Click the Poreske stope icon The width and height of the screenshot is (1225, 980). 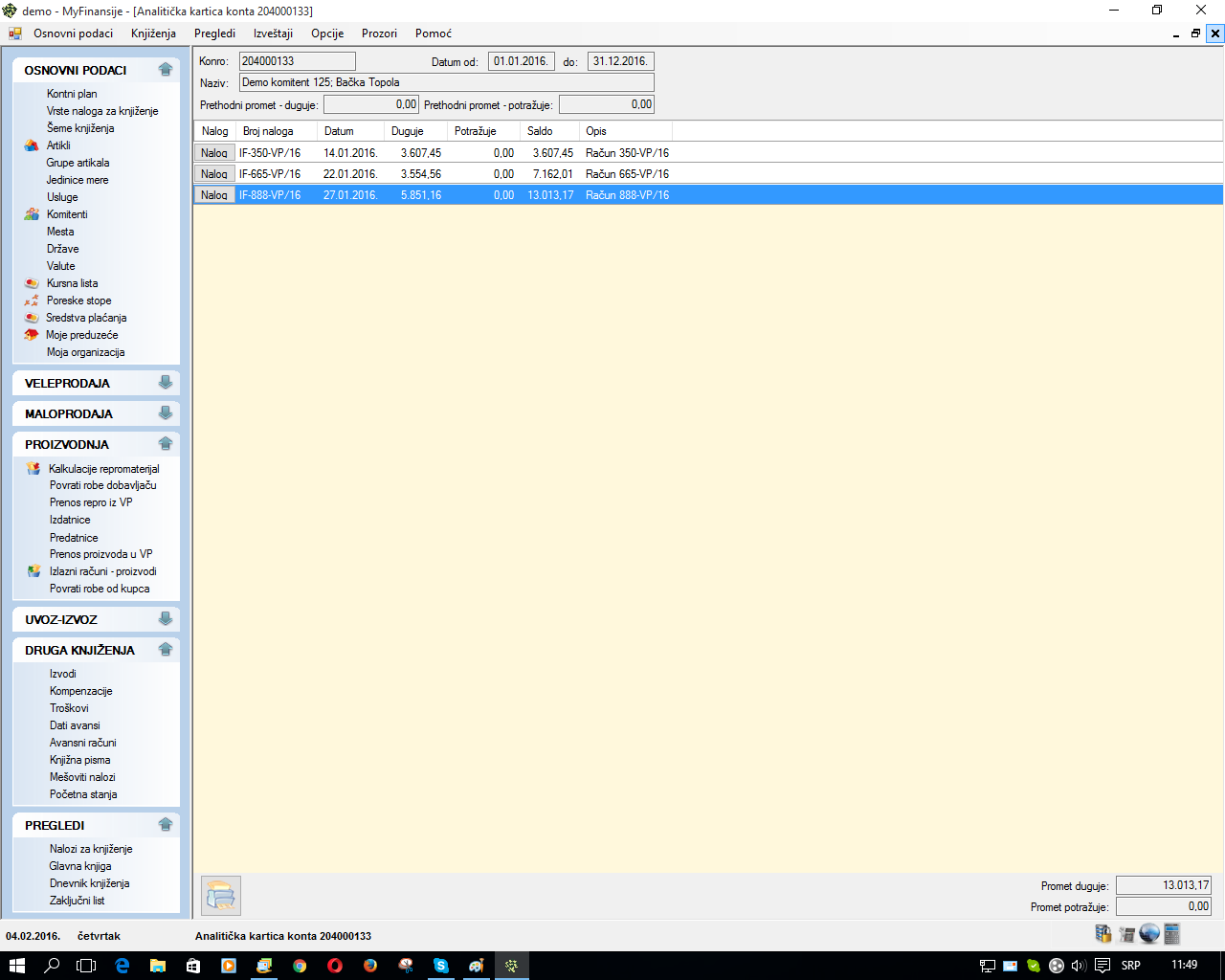click(x=32, y=301)
